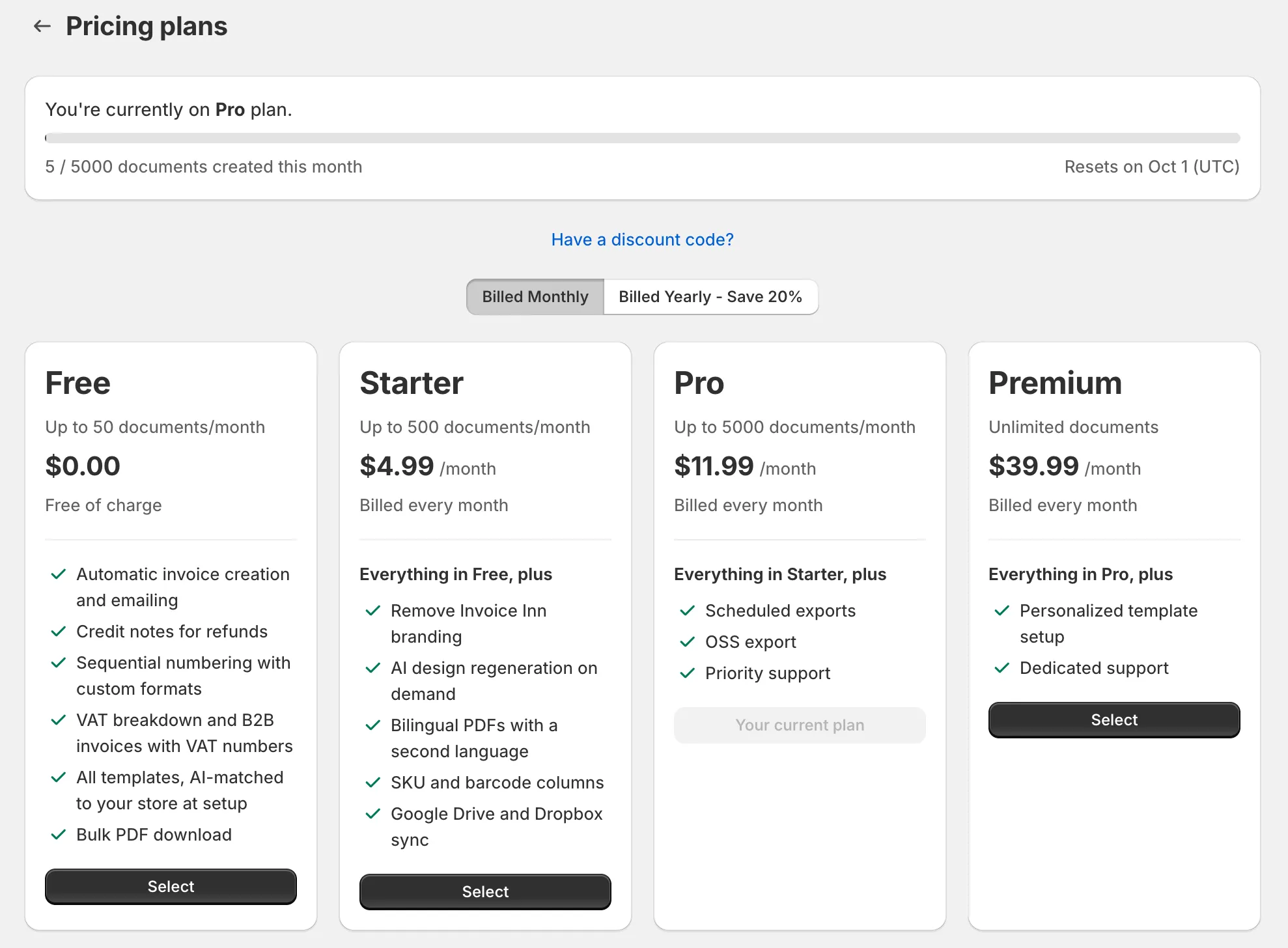This screenshot has width=1288, height=948.
Task: Select the Starter plan button
Action: (485, 891)
